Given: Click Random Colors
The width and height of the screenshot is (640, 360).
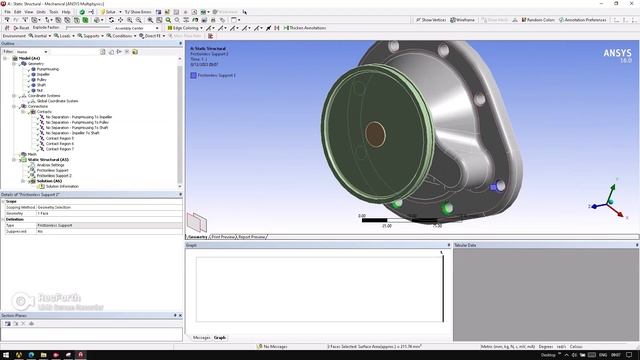Looking at the screenshot, I should 538,20.
